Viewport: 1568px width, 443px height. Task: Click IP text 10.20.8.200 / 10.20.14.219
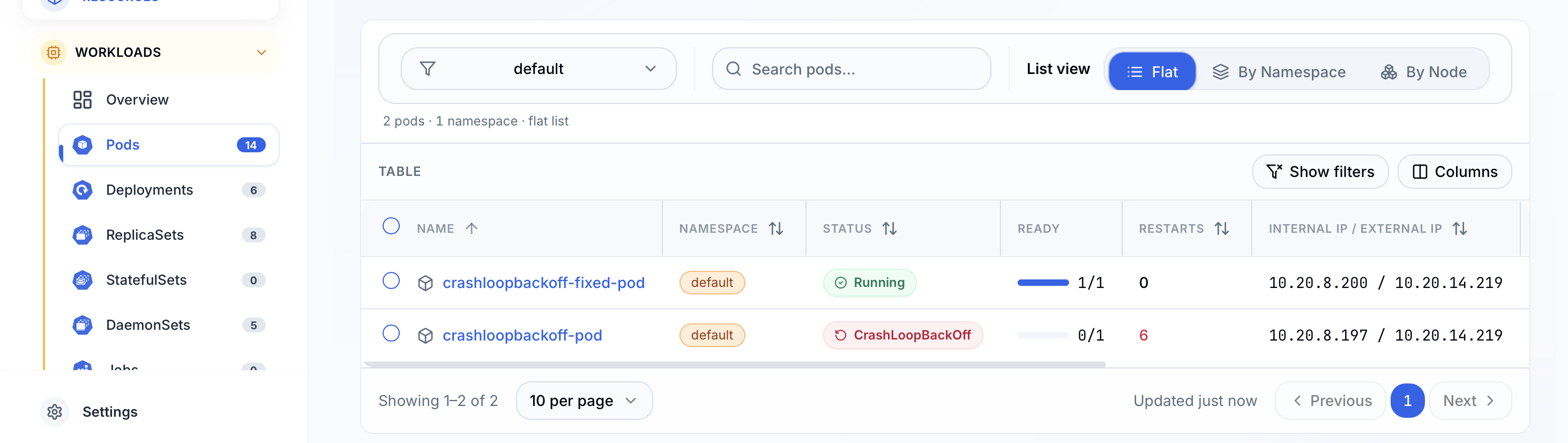coord(1385,283)
